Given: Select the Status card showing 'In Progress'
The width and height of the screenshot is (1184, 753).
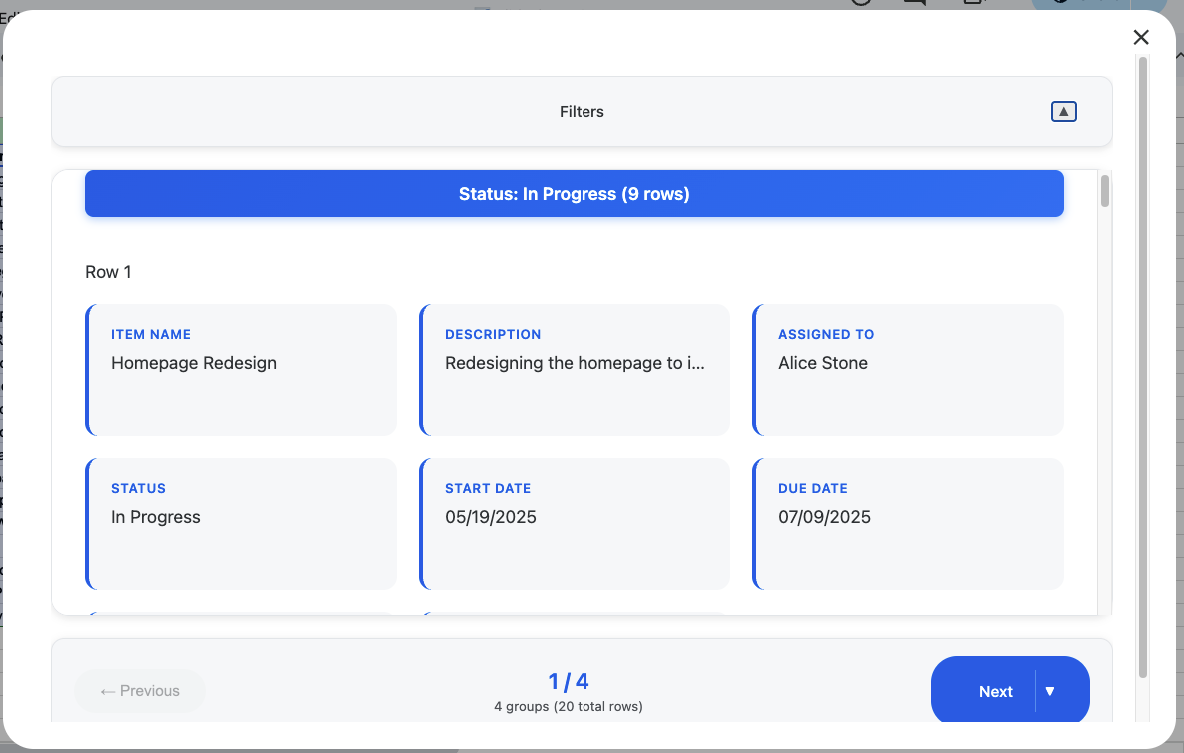Looking at the screenshot, I should click(x=241, y=524).
